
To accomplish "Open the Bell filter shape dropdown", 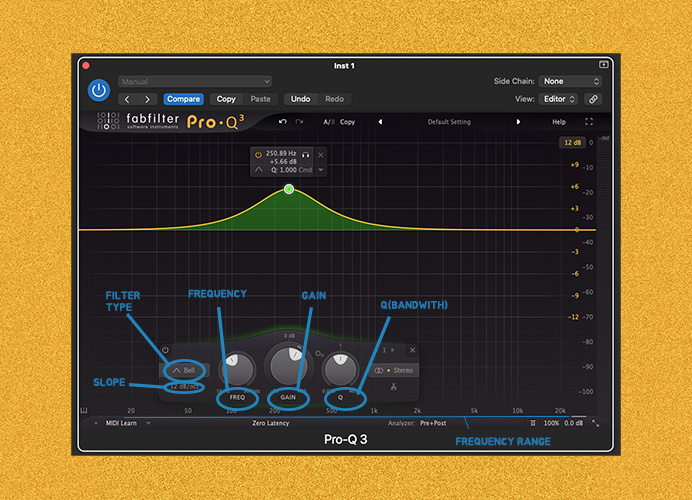I will 184,370.
